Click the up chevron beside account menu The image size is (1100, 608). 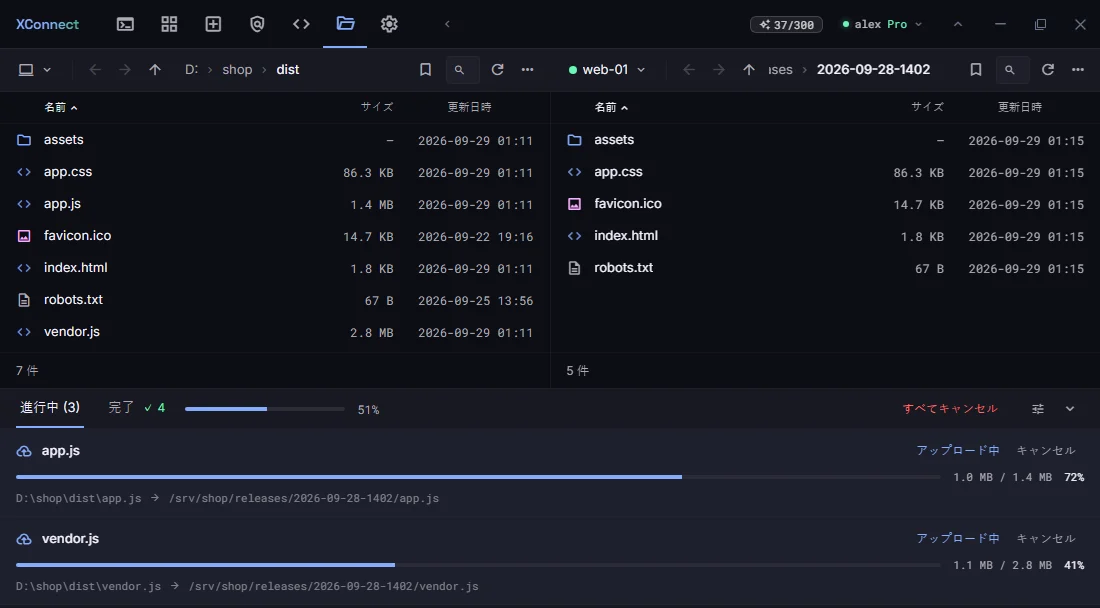958,24
